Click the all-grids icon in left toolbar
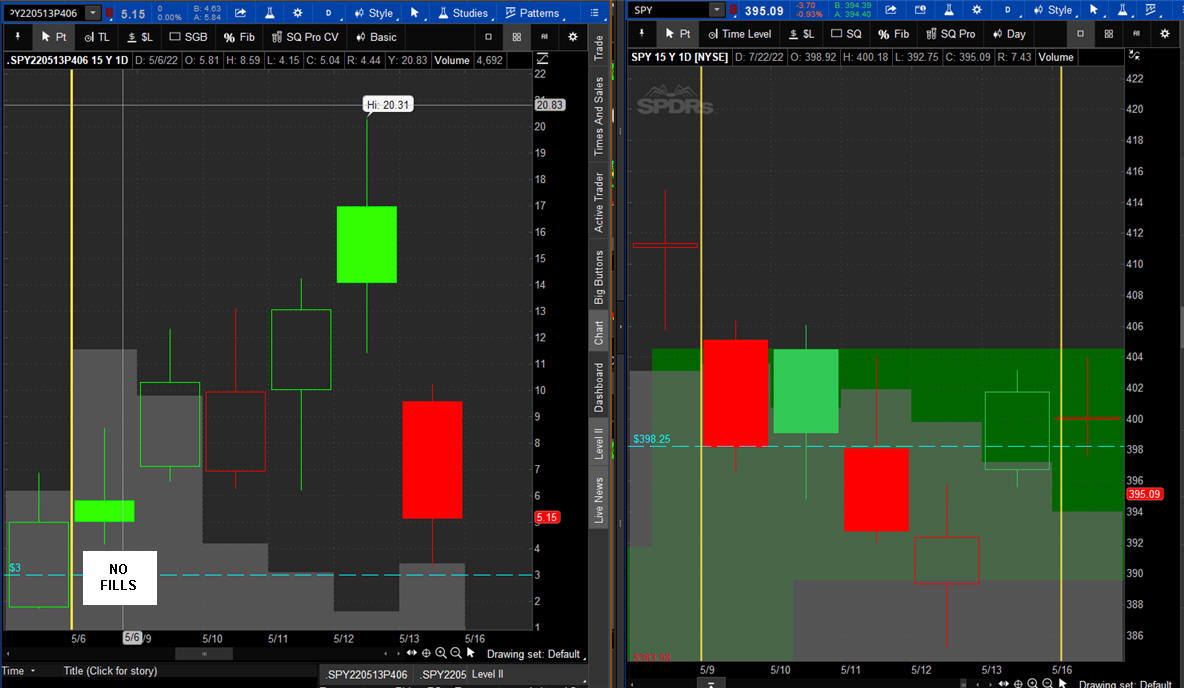The width and height of the screenshot is (1184, 688). (544, 36)
